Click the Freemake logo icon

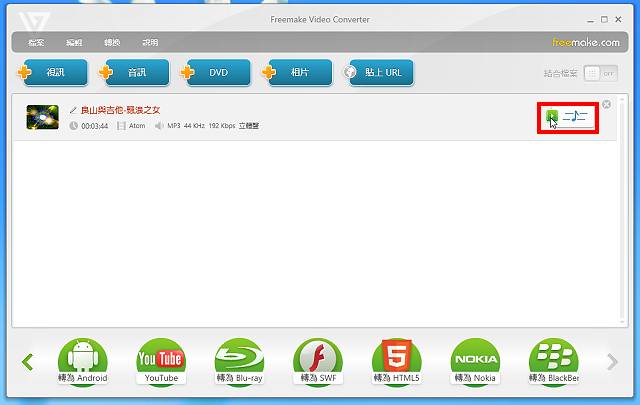(34, 22)
